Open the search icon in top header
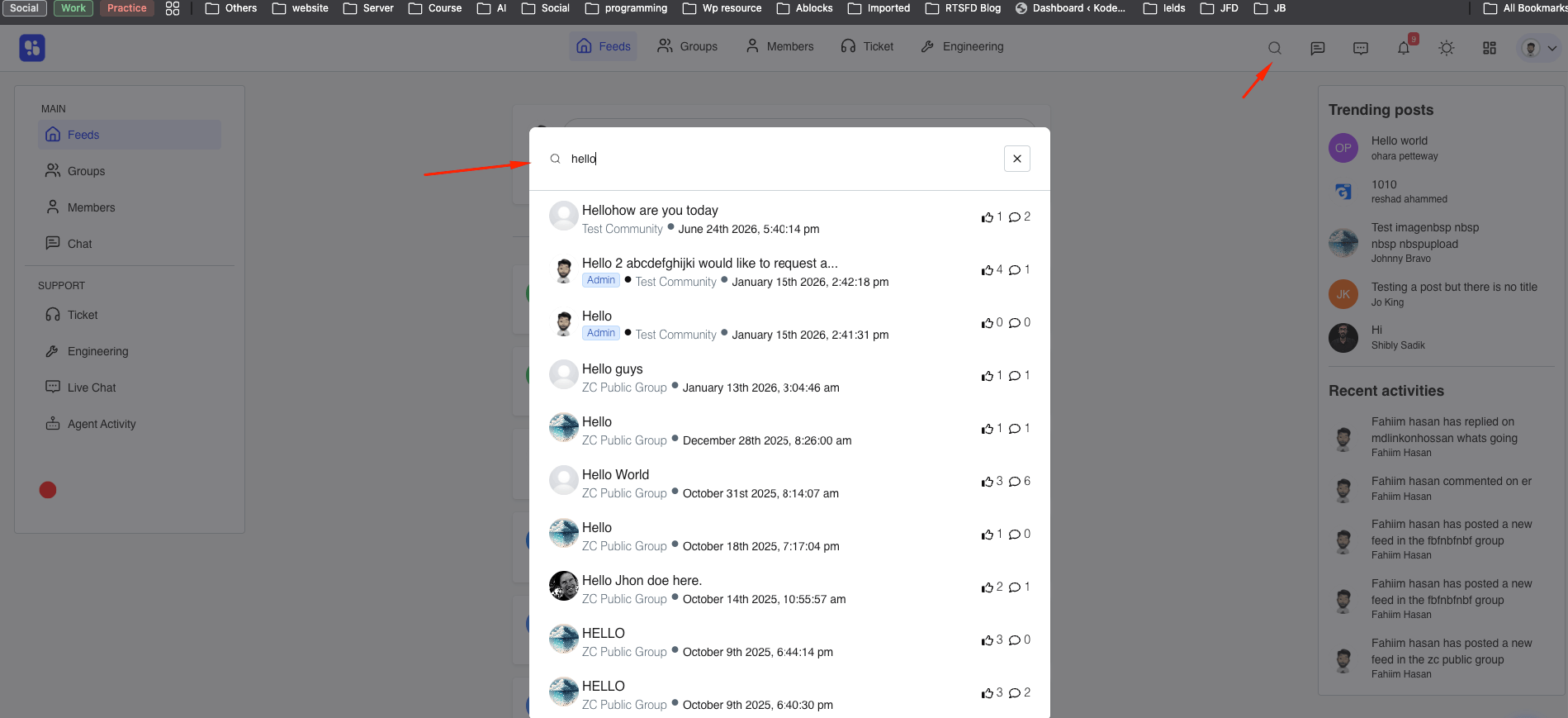The image size is (1568, 718). [1275, 48]
